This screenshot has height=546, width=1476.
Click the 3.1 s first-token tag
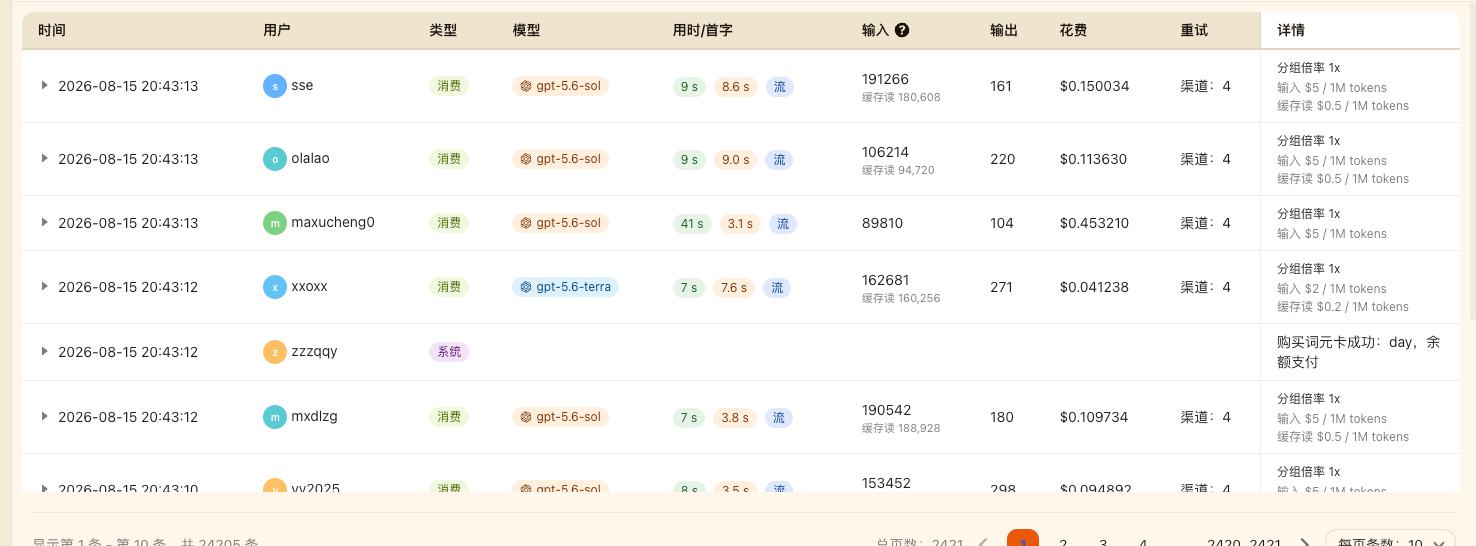740,223
